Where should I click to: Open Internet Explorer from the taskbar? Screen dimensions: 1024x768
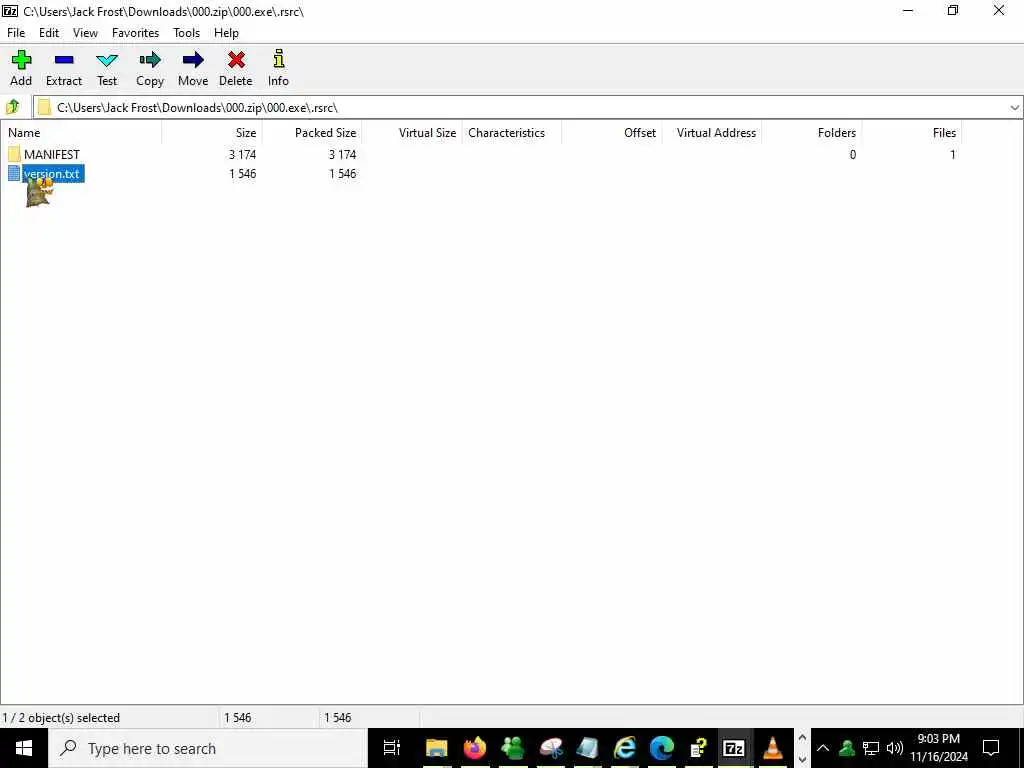(x=625, y=748)
